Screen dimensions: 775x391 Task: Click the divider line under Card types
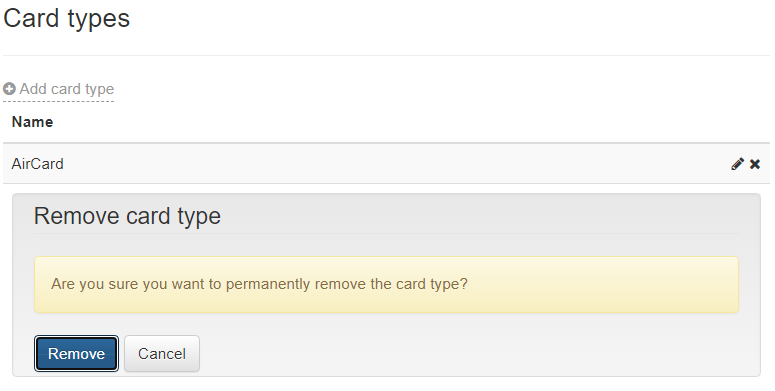(387, 55)
